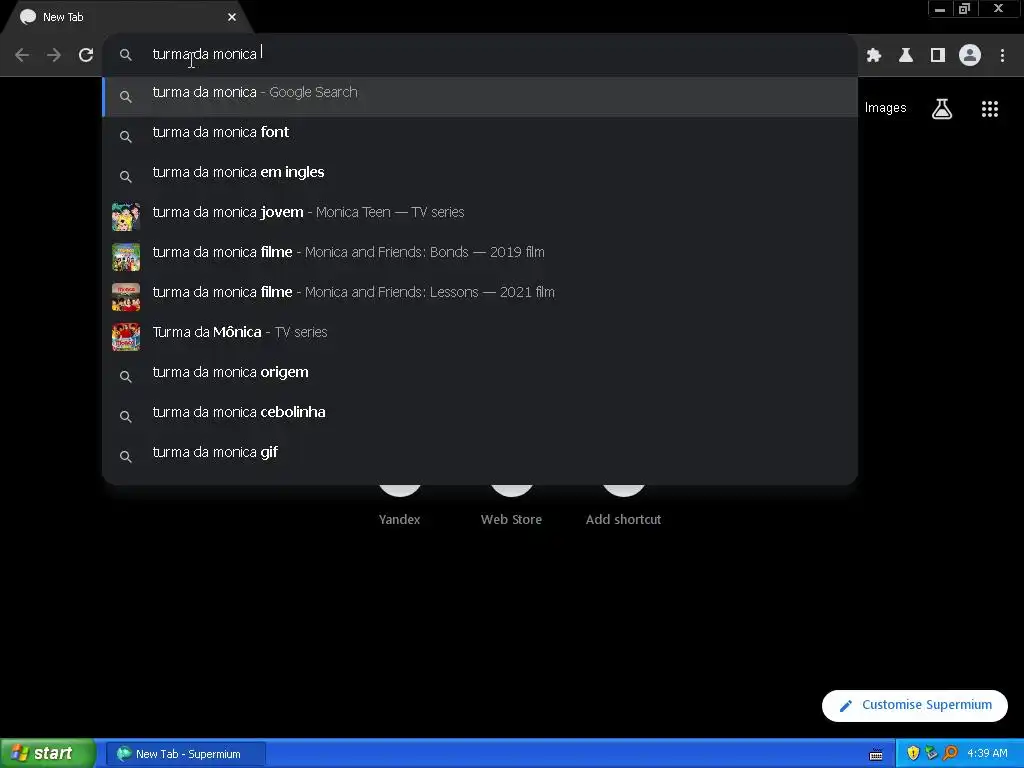Pick the 2021 film Lessons suggestion
Screen dimensions: 1024x768
click(480, 296)
